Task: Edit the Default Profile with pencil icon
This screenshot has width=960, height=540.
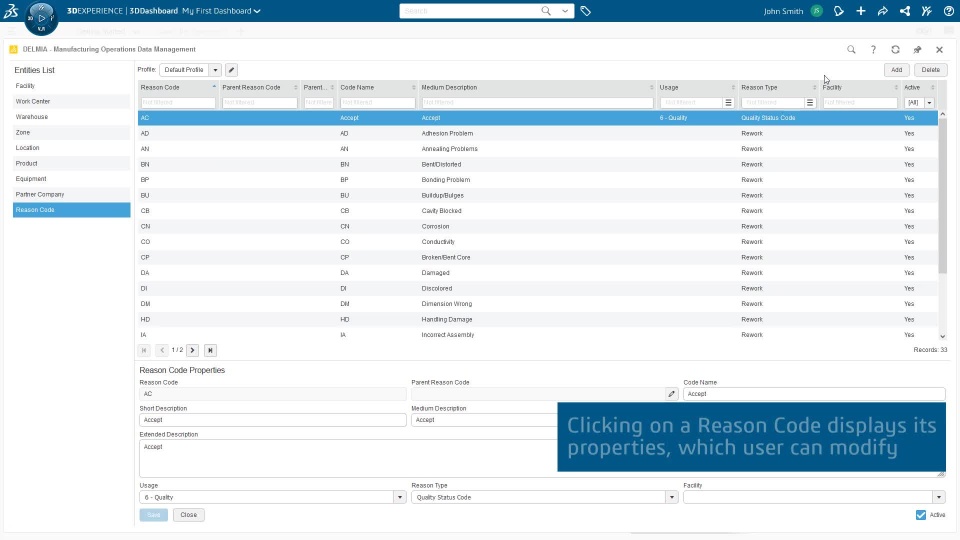Action: tap(231, 70)
